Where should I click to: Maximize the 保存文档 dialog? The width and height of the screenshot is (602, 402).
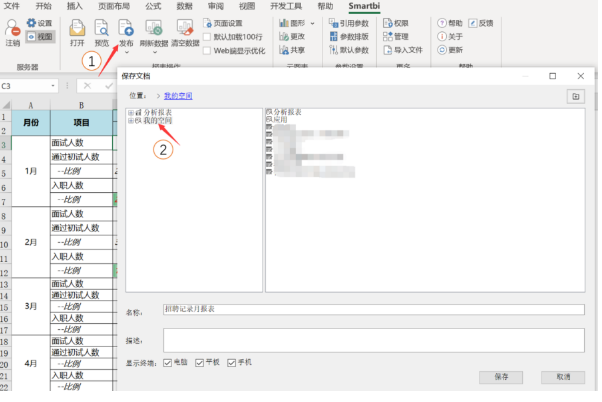(x=552, y=76)
